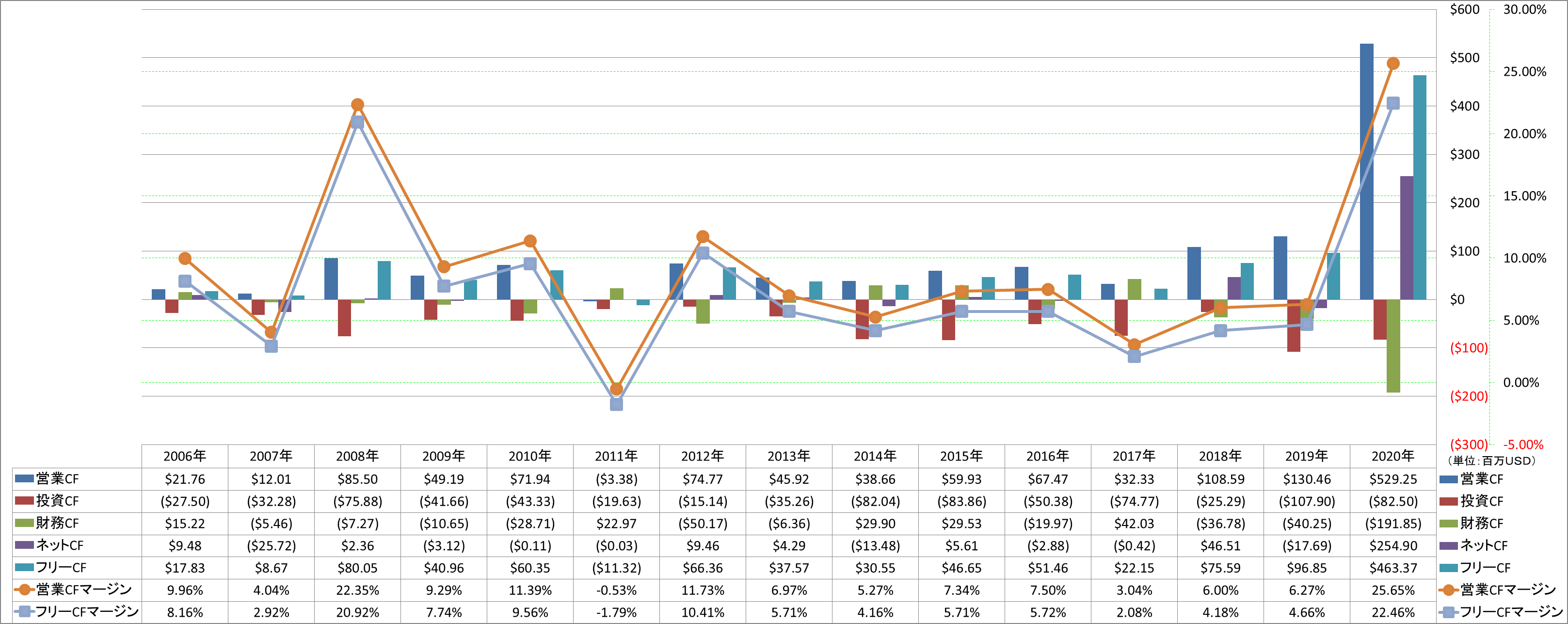The height and width of the screenshot is (624, 1568).
Task: Click 投資CF value ($107.90)
Action: [x=1306, y=502]
